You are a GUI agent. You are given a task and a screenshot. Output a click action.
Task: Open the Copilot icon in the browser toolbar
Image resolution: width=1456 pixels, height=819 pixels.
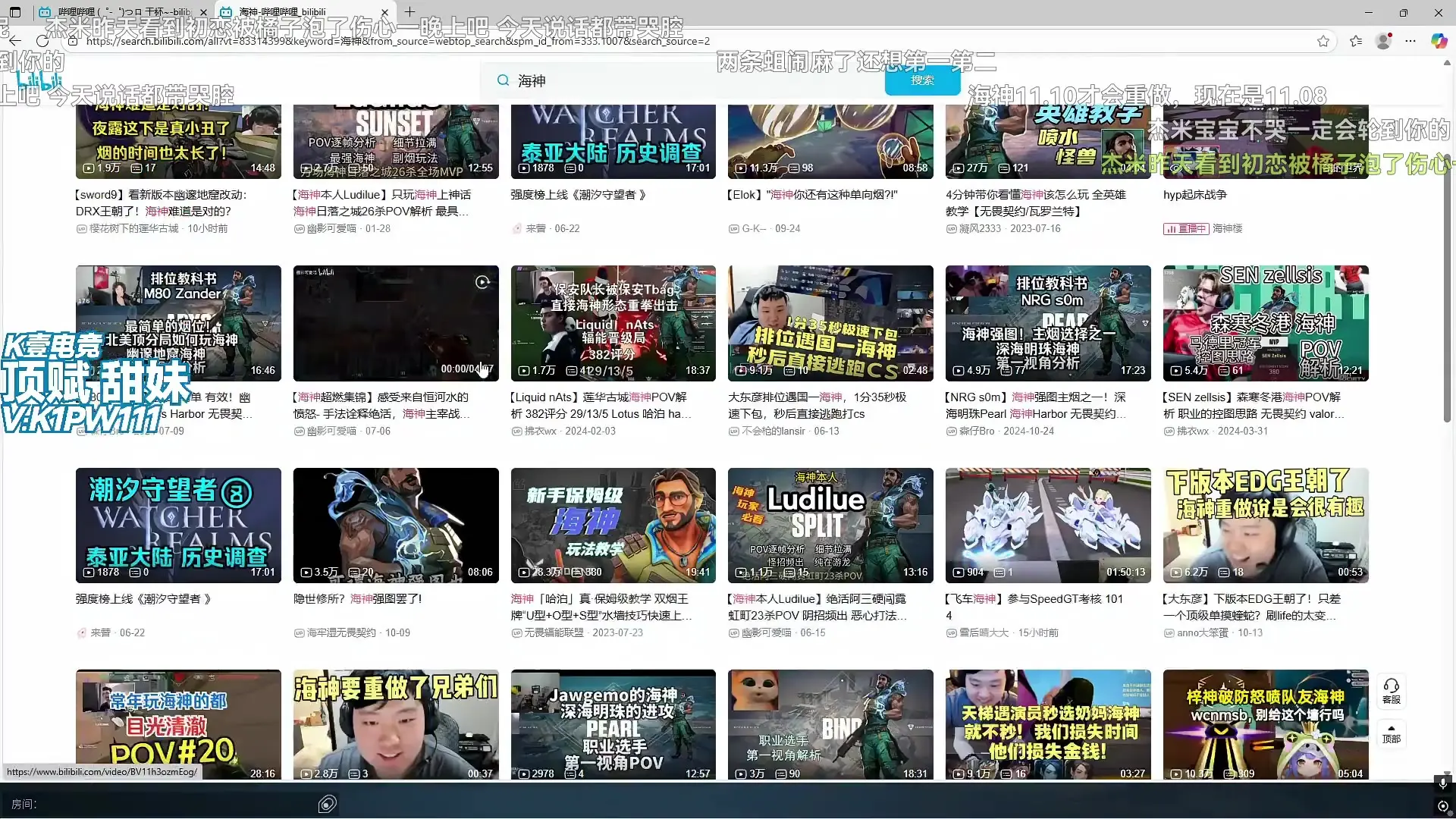[1439, 41]
